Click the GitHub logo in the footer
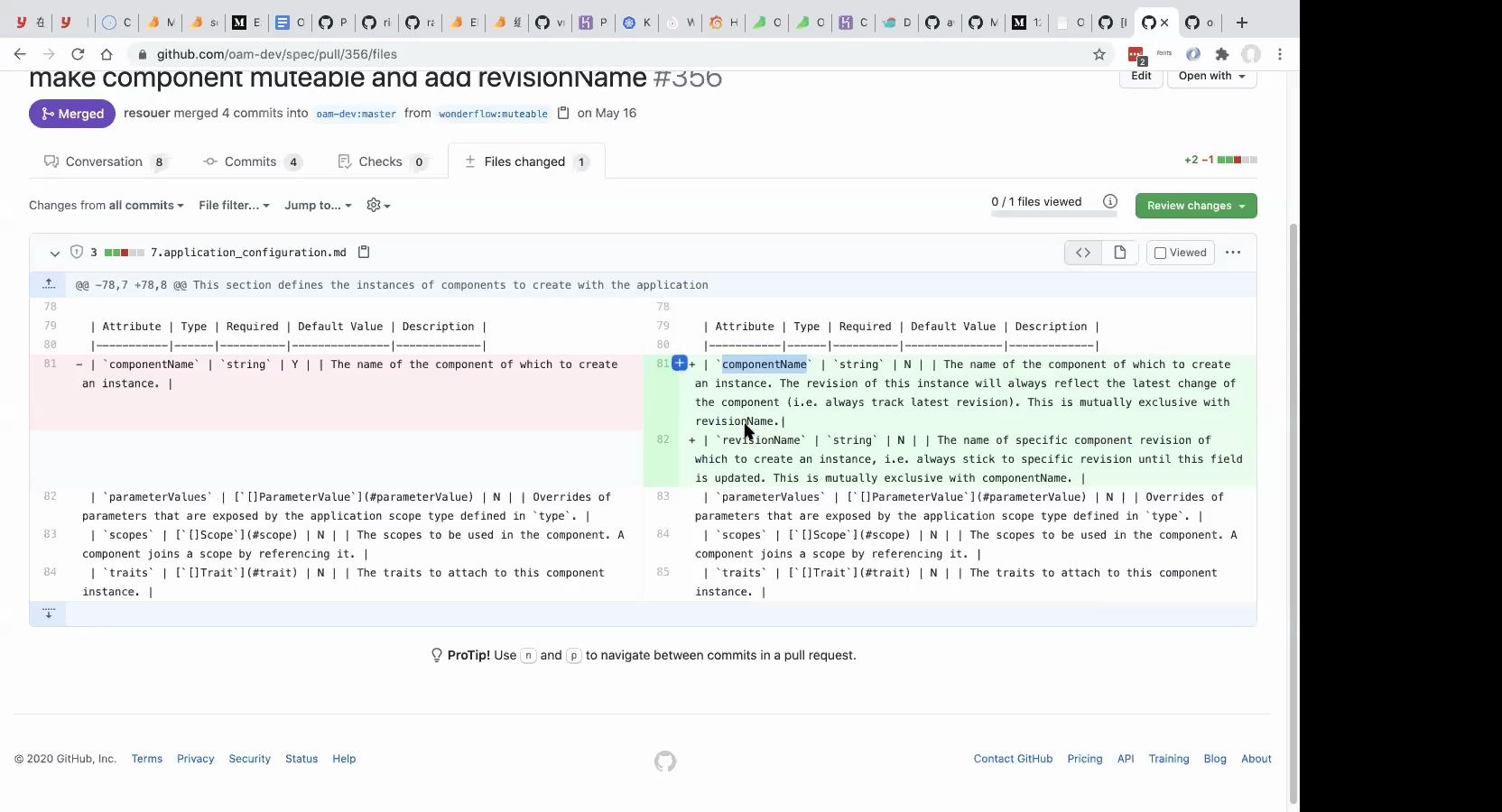 (665, 761)
